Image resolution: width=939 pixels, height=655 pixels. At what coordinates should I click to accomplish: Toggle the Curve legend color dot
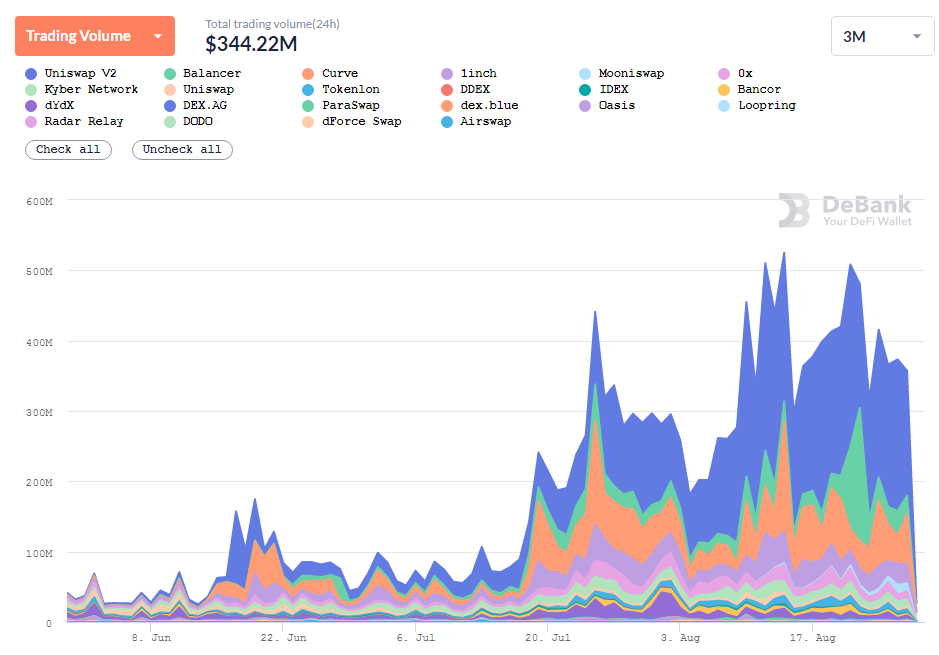click(x=308, y=74)
